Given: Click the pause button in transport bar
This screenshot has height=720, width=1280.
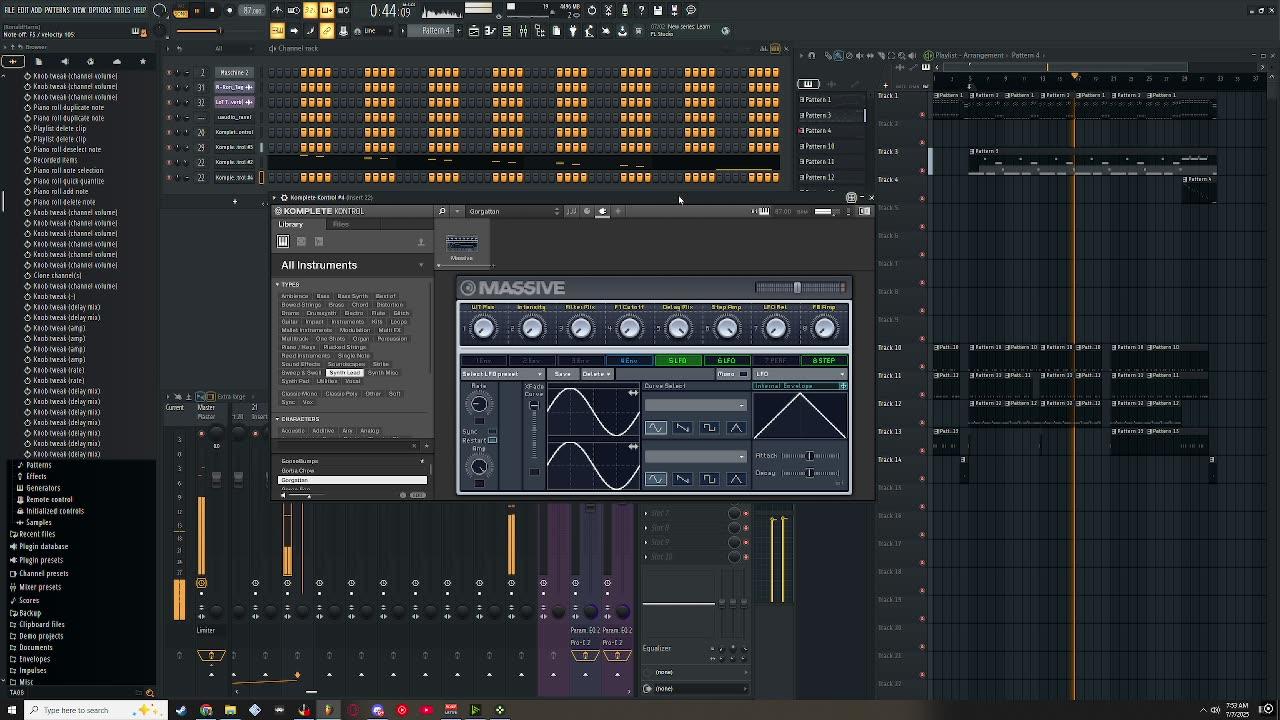Looking at the screenshot, I should (x=196, y=11).
